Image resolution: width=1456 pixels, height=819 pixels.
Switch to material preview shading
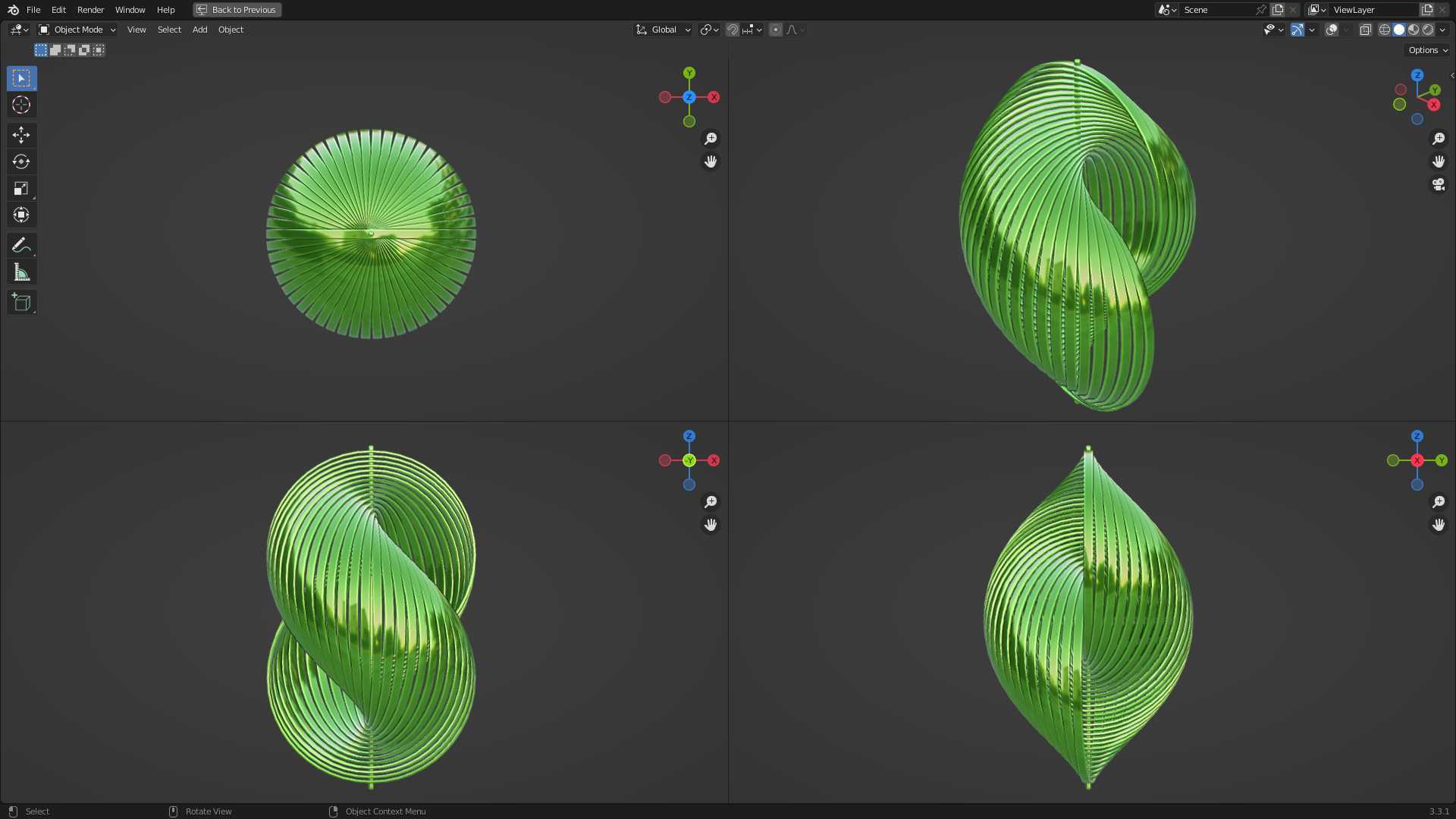pos(1414,30)
